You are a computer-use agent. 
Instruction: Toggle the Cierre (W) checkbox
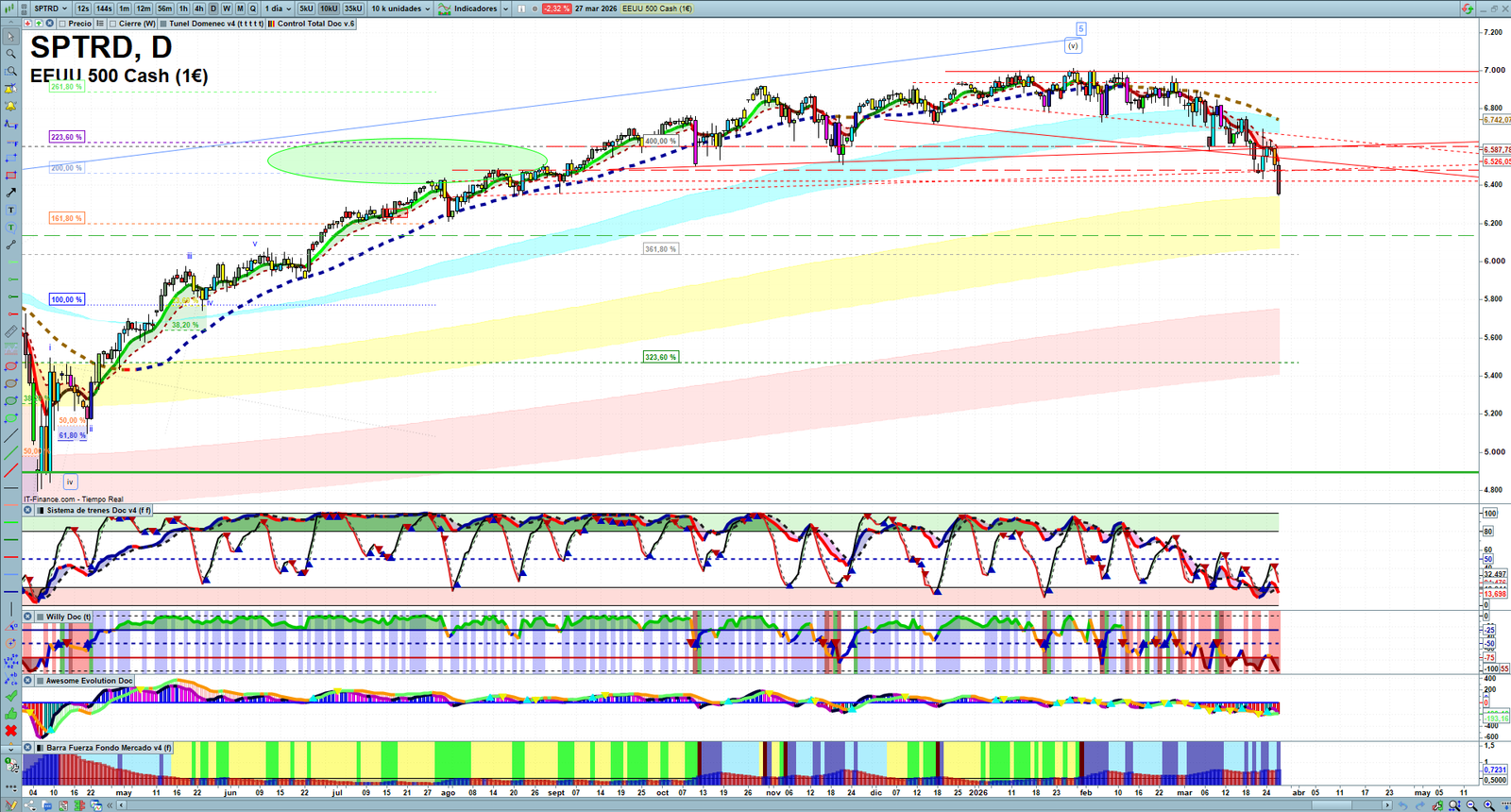(x=113, y=24)
